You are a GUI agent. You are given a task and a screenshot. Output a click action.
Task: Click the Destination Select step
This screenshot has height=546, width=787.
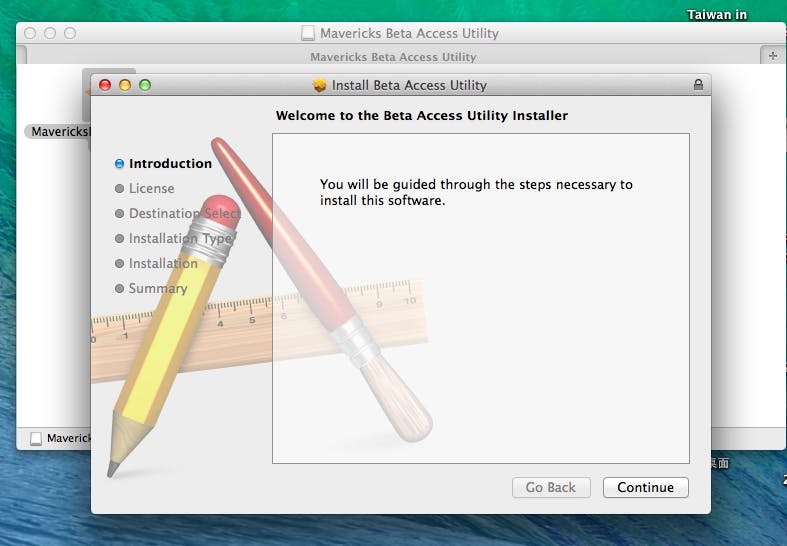tap(184, 213)
